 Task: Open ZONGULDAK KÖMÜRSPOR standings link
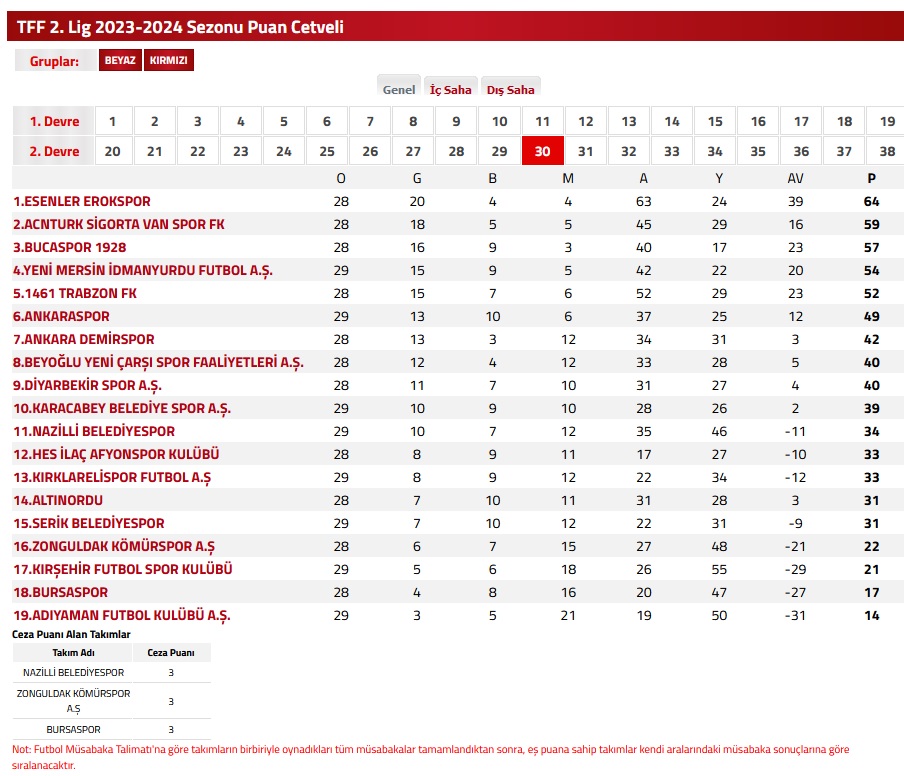[x=114, y=547]
